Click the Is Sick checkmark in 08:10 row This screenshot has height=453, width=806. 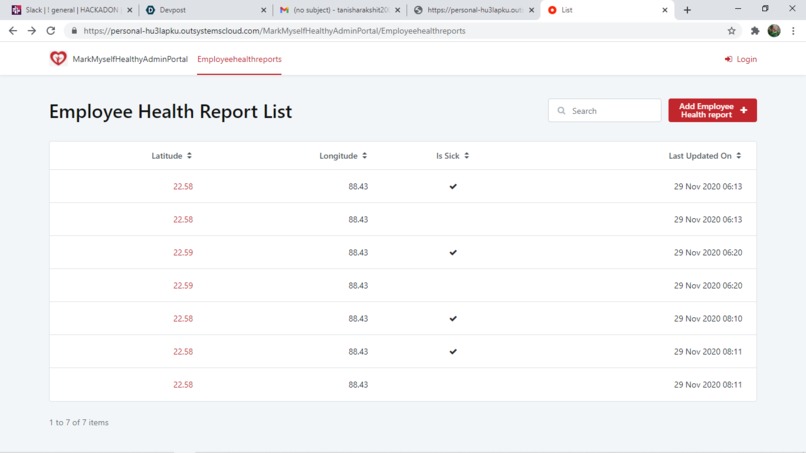point(453,318)
